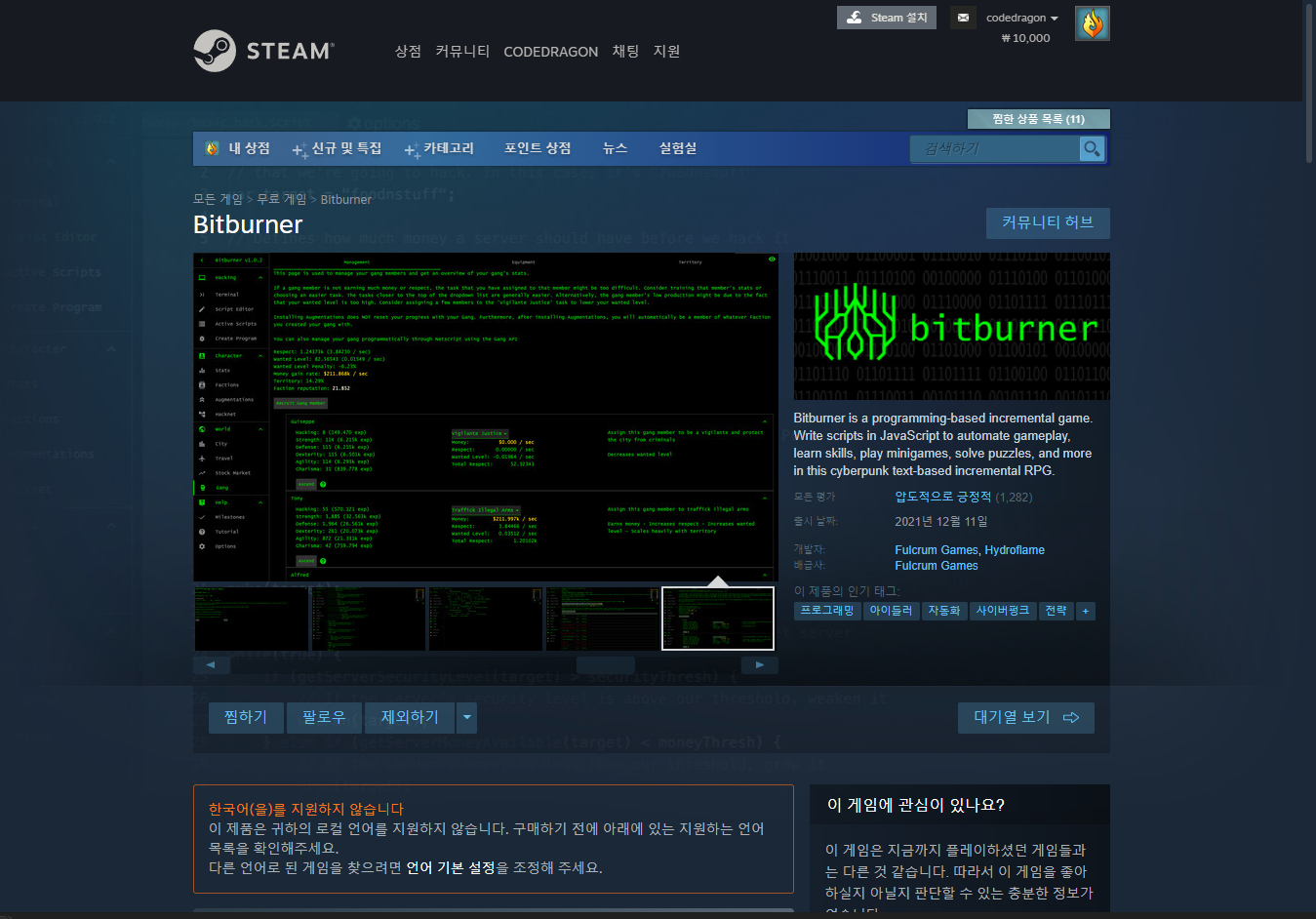Click the 대기열 보기 button
This screenshot has height=919, width=1316.
coord(1026,717)
